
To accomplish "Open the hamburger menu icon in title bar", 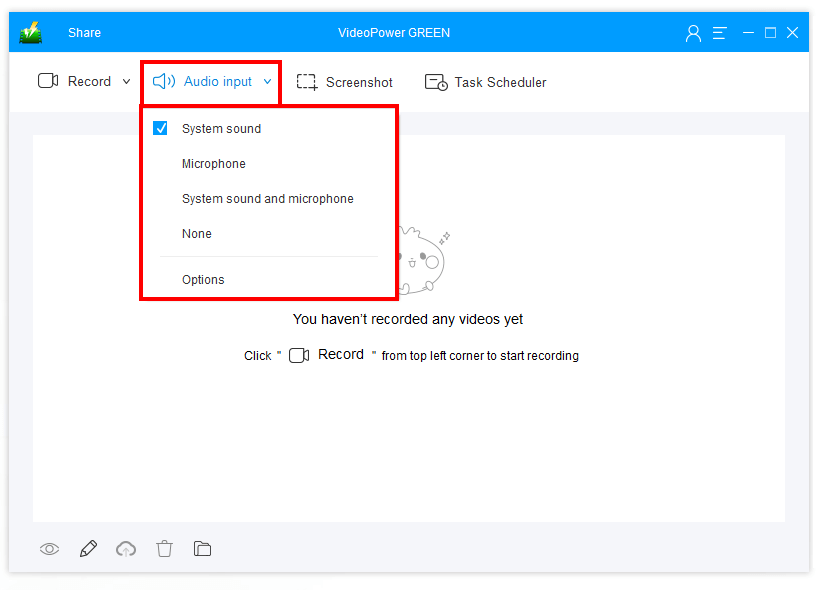I will click(x=720, y=33).
